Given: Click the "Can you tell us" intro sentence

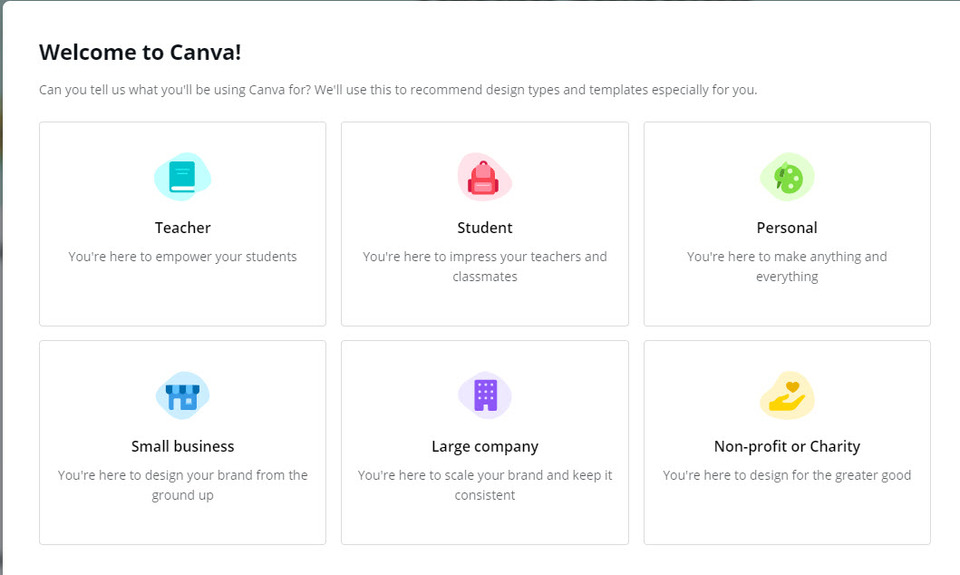Looking at the screenshot, I should [x=398, y=90].
